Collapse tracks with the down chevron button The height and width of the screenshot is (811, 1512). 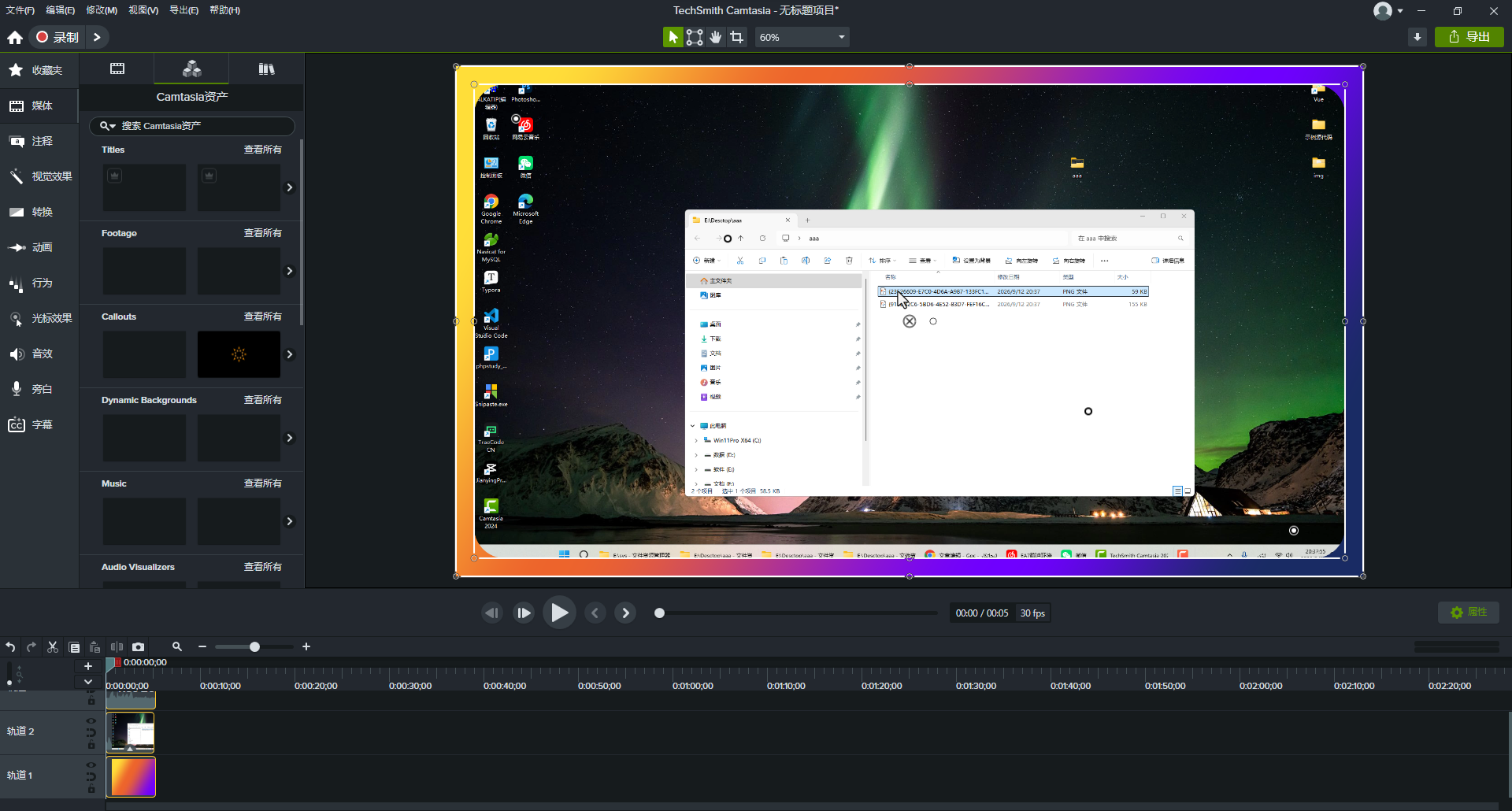(88, 682)
